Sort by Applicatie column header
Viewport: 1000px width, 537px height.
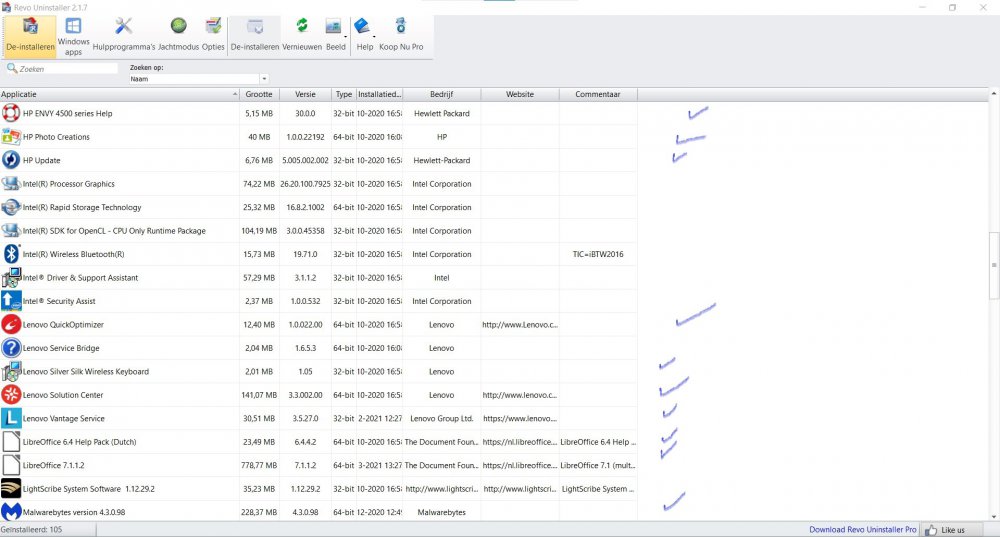120,94
